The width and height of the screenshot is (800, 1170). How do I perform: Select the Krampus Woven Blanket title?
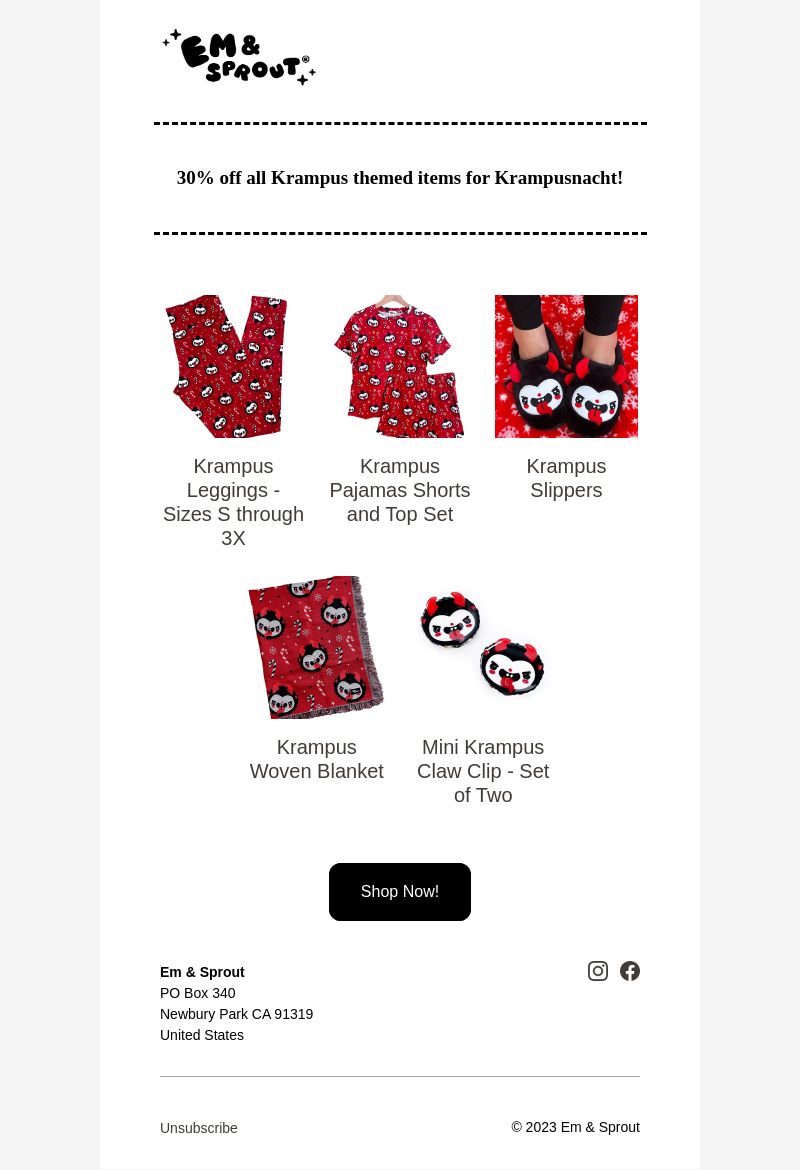[x=316, y=759]
